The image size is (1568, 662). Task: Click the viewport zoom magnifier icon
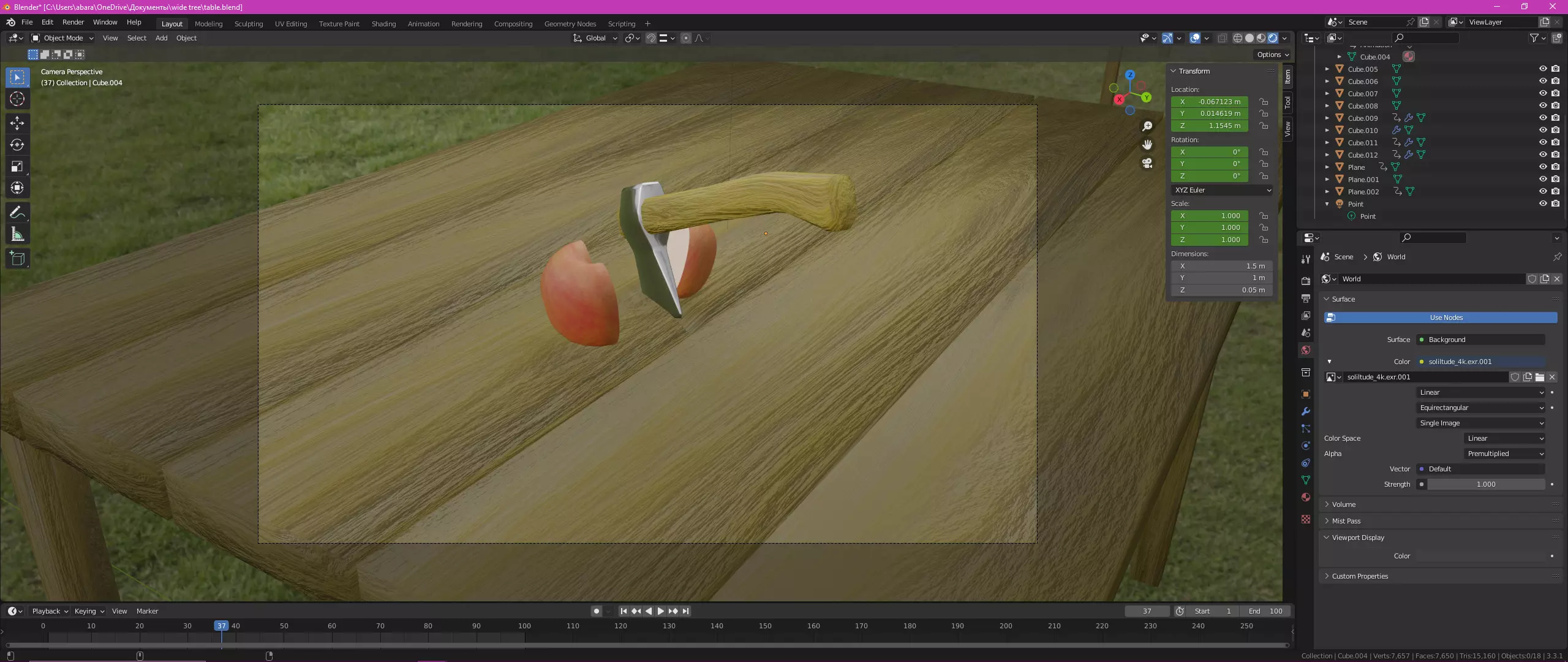click(1147, 126)
